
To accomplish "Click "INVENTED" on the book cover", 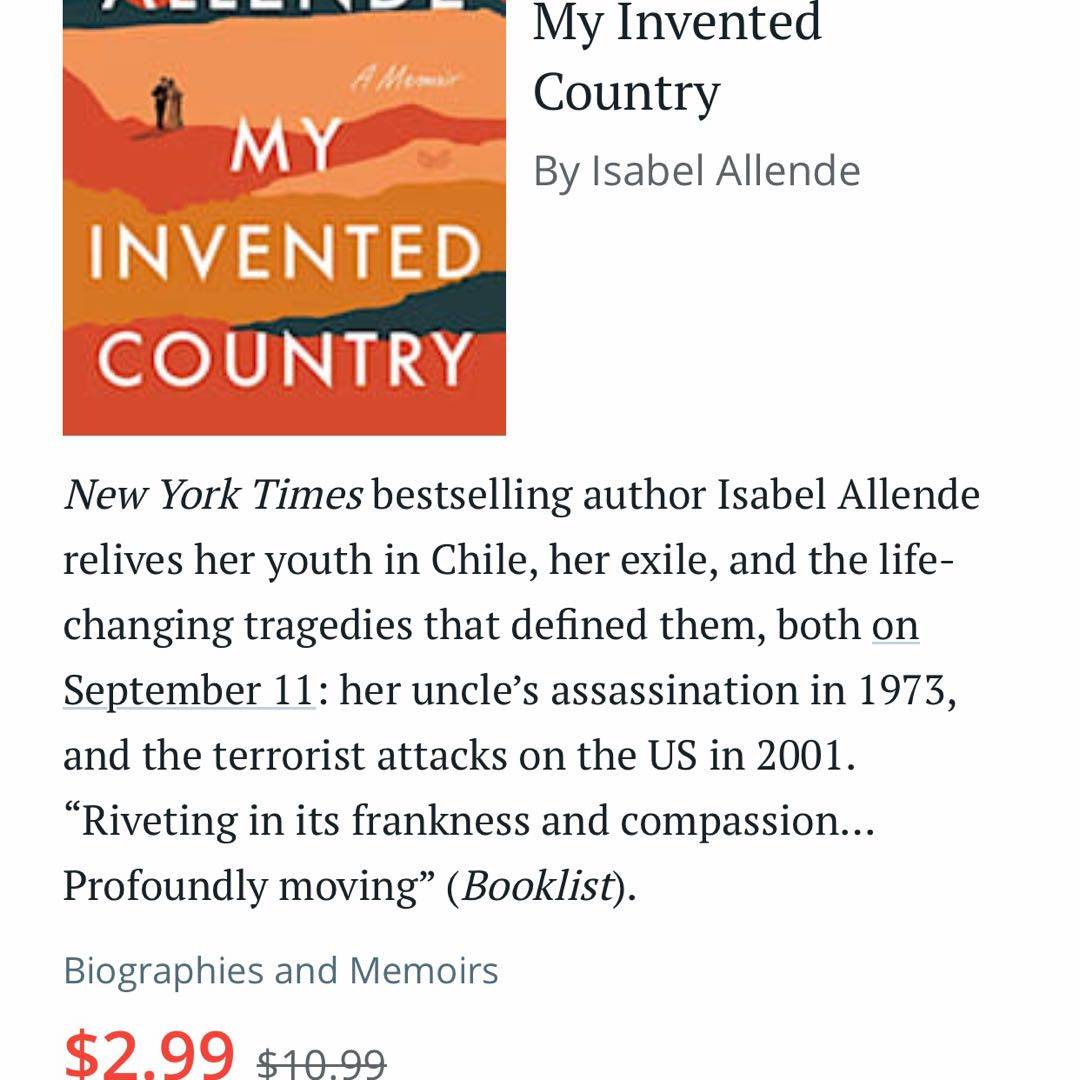I will point(284,254).
